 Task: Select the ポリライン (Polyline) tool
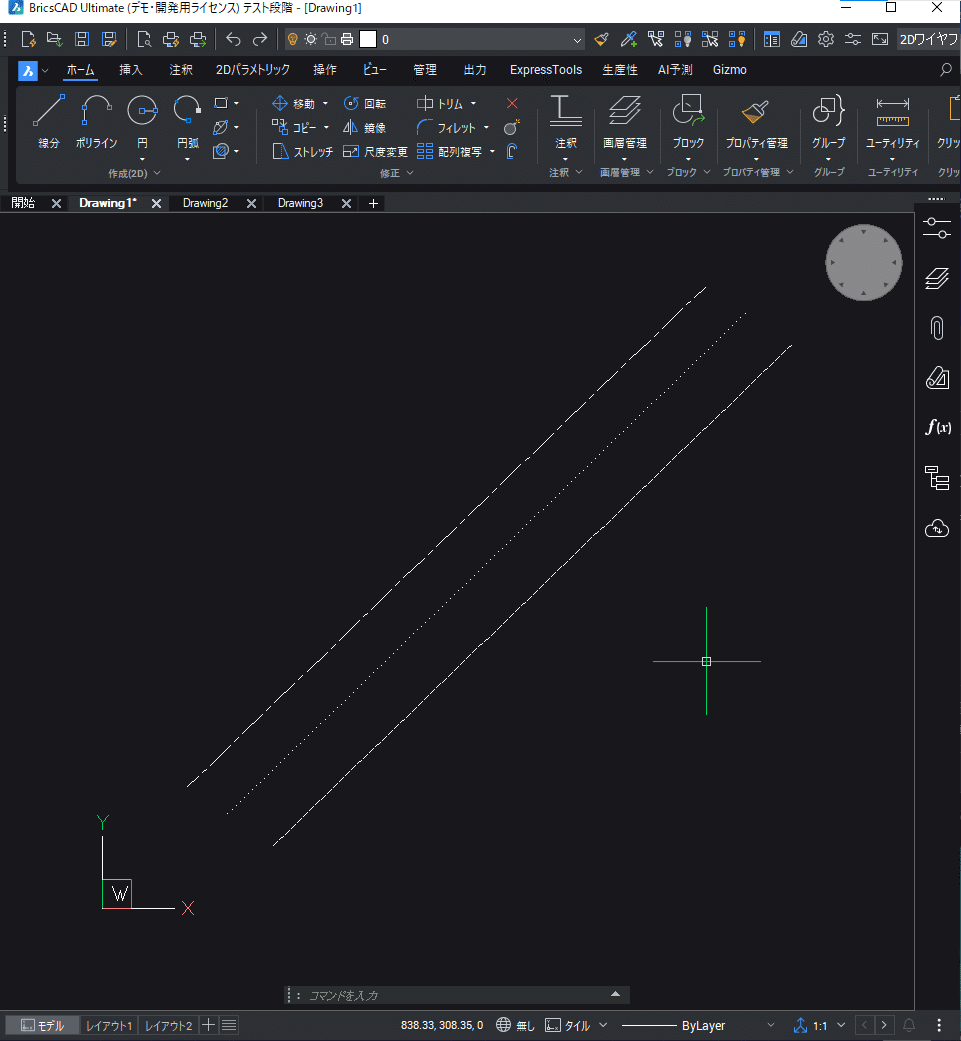pyautogui.click(x=96, y=122)
